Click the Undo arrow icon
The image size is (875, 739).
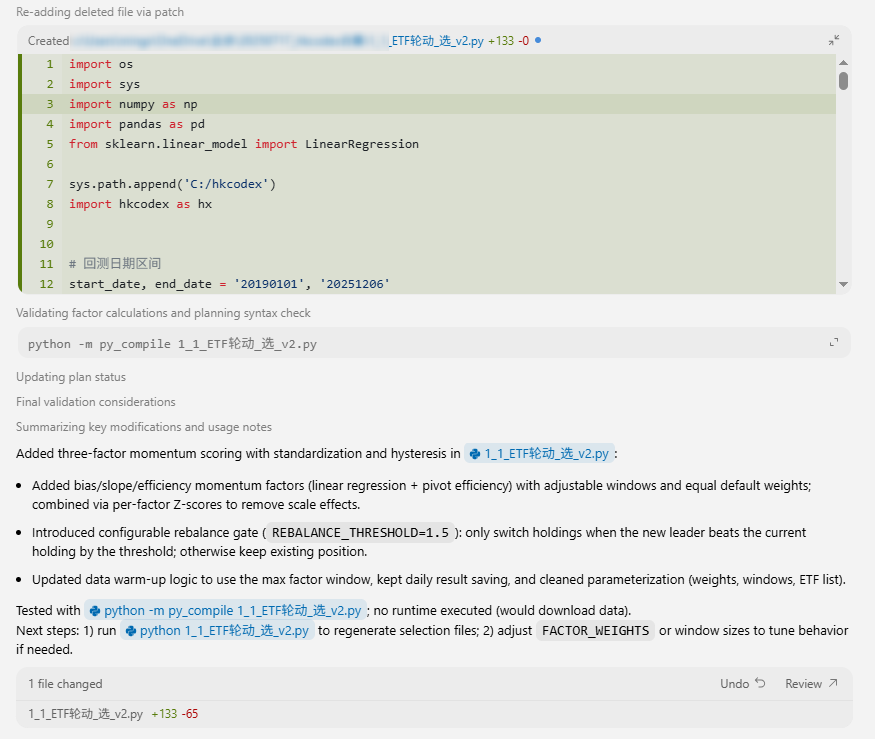760,684
